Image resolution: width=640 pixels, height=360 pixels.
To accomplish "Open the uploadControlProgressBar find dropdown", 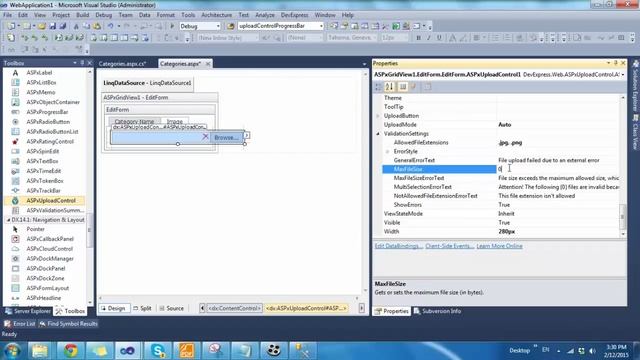I will pos(321,26).
